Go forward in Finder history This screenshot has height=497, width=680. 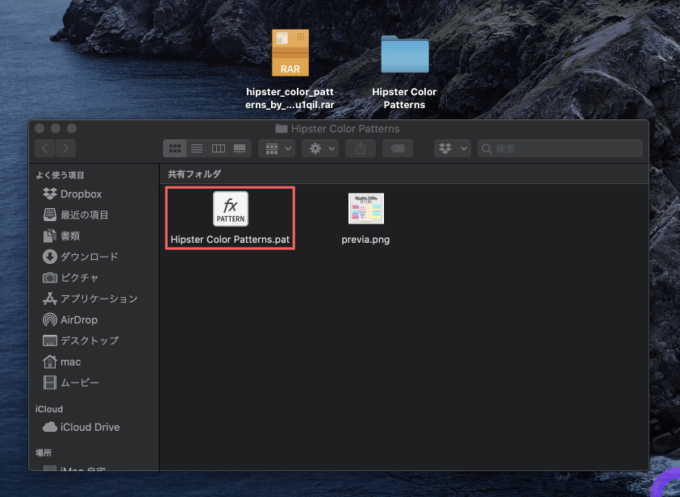pos(65,149)
